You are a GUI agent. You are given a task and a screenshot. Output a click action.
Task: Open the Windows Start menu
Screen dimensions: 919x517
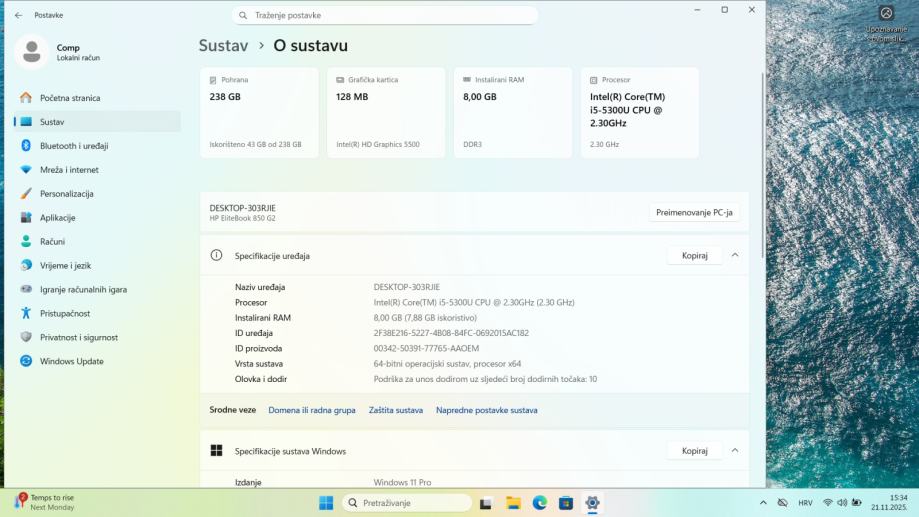pyautogui.click(x=326, y=503)
